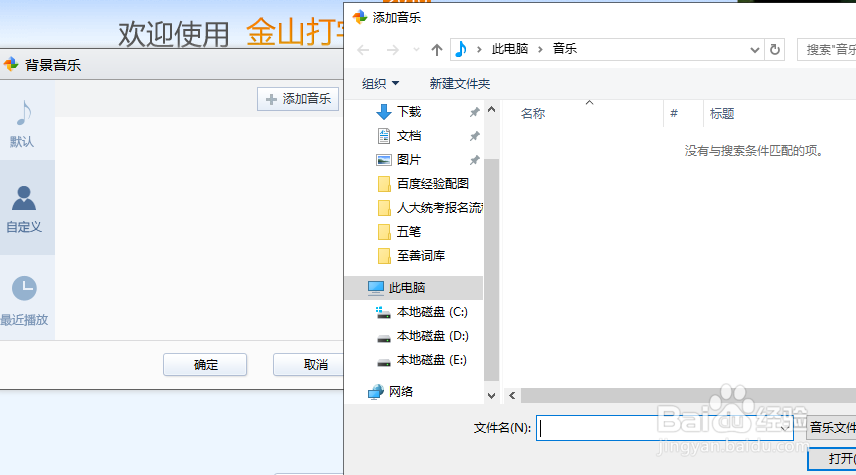Open the 默认 music note tab
The image size is (856, 475).
(x=23, y=123)
